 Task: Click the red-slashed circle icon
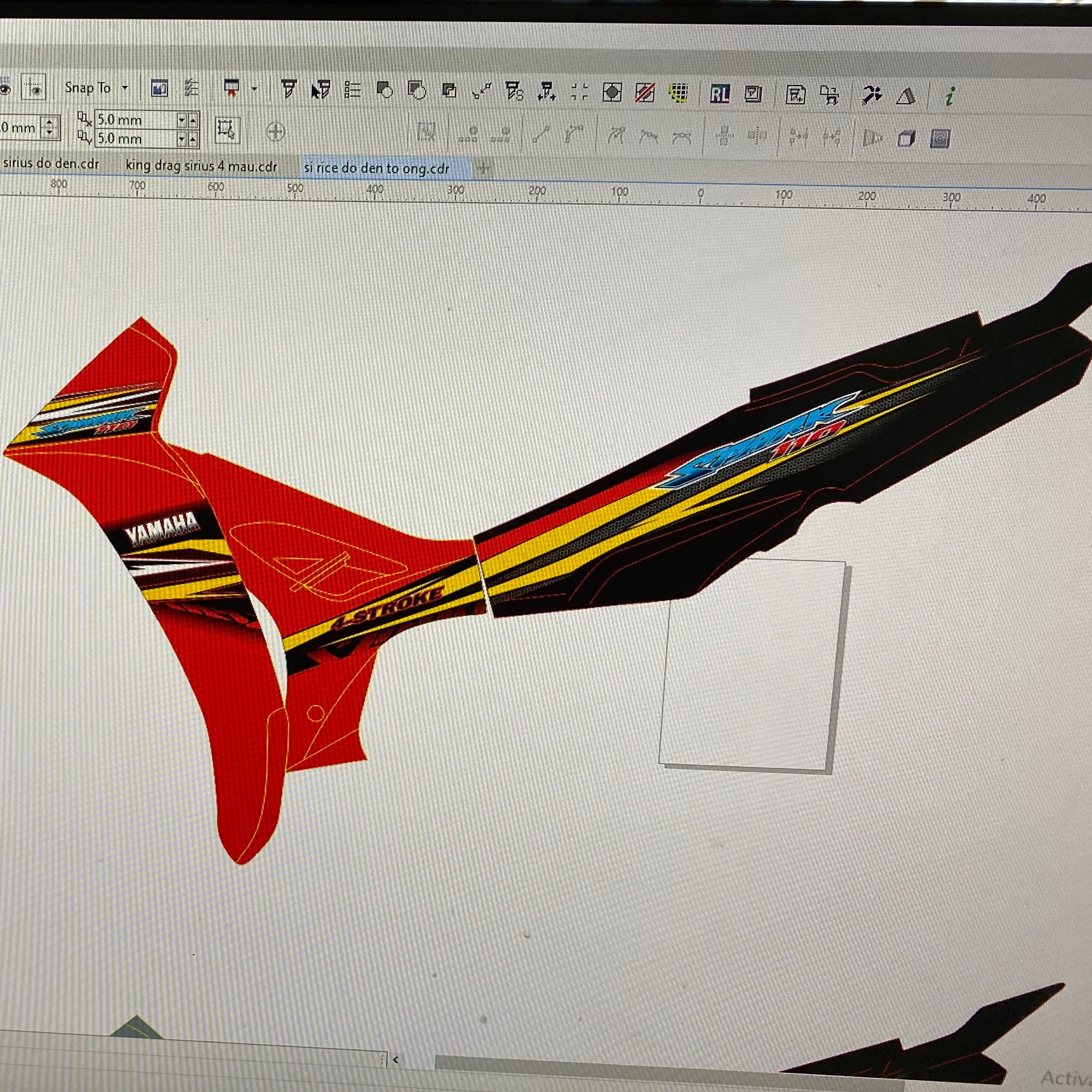pos(645,92)
